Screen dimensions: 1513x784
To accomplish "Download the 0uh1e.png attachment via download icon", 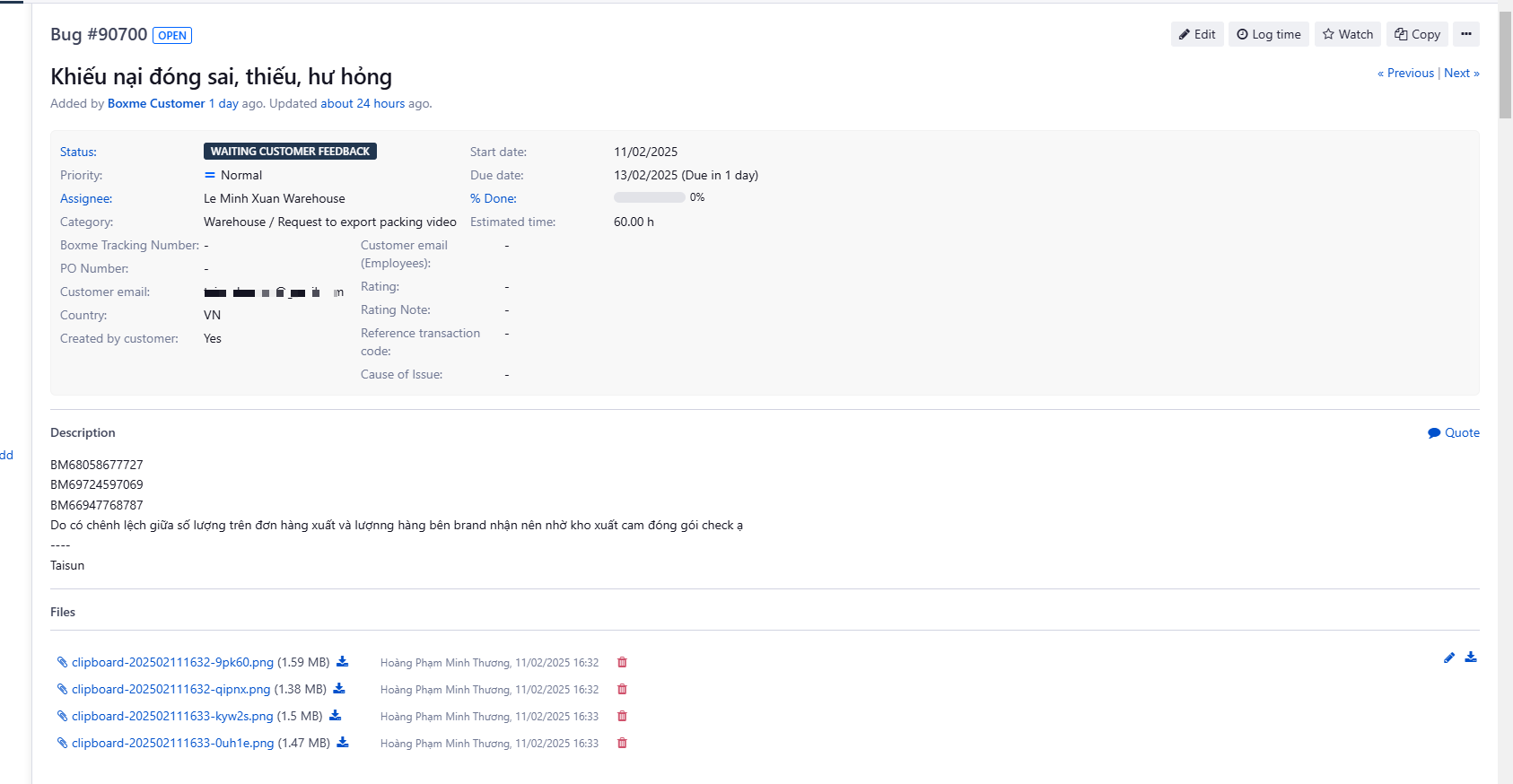I will (x=343, y=743).
